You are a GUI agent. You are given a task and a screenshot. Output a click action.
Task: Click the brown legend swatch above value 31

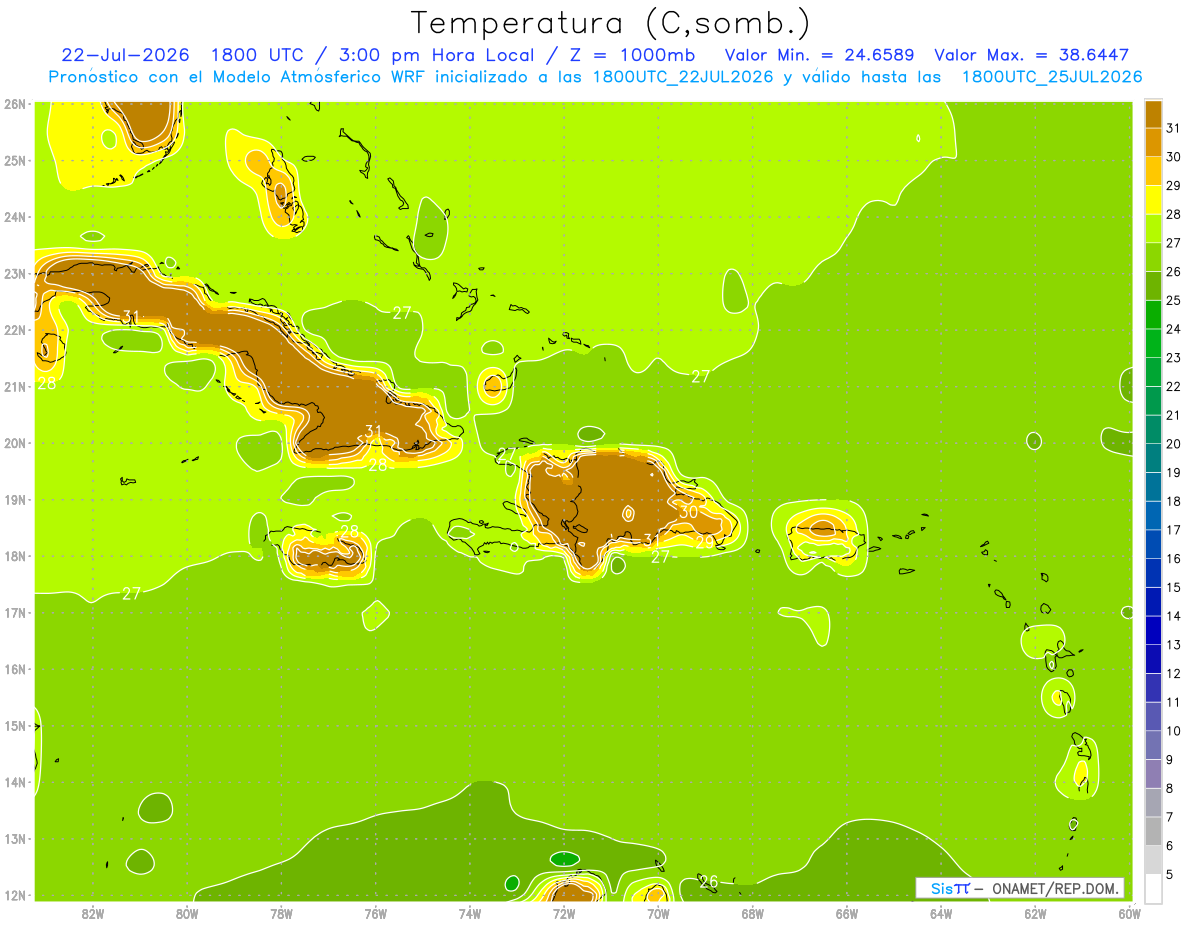1153,115
